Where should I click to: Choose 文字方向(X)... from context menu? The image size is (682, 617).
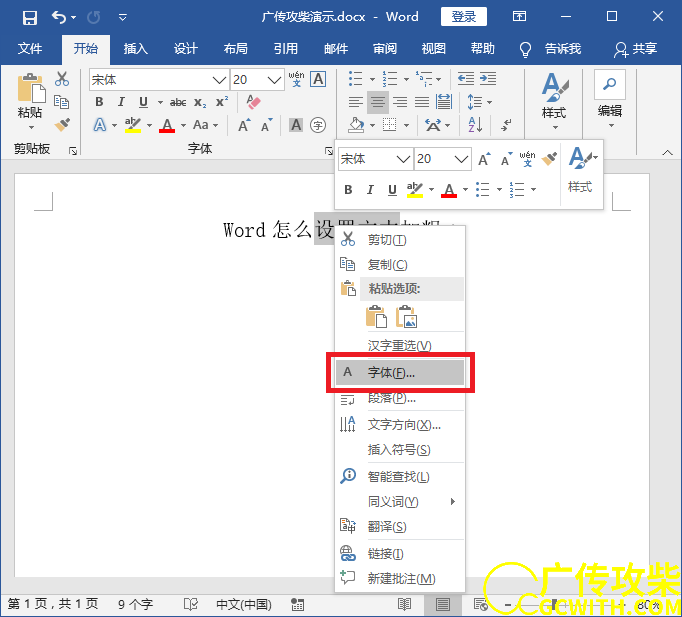(400, 424)
